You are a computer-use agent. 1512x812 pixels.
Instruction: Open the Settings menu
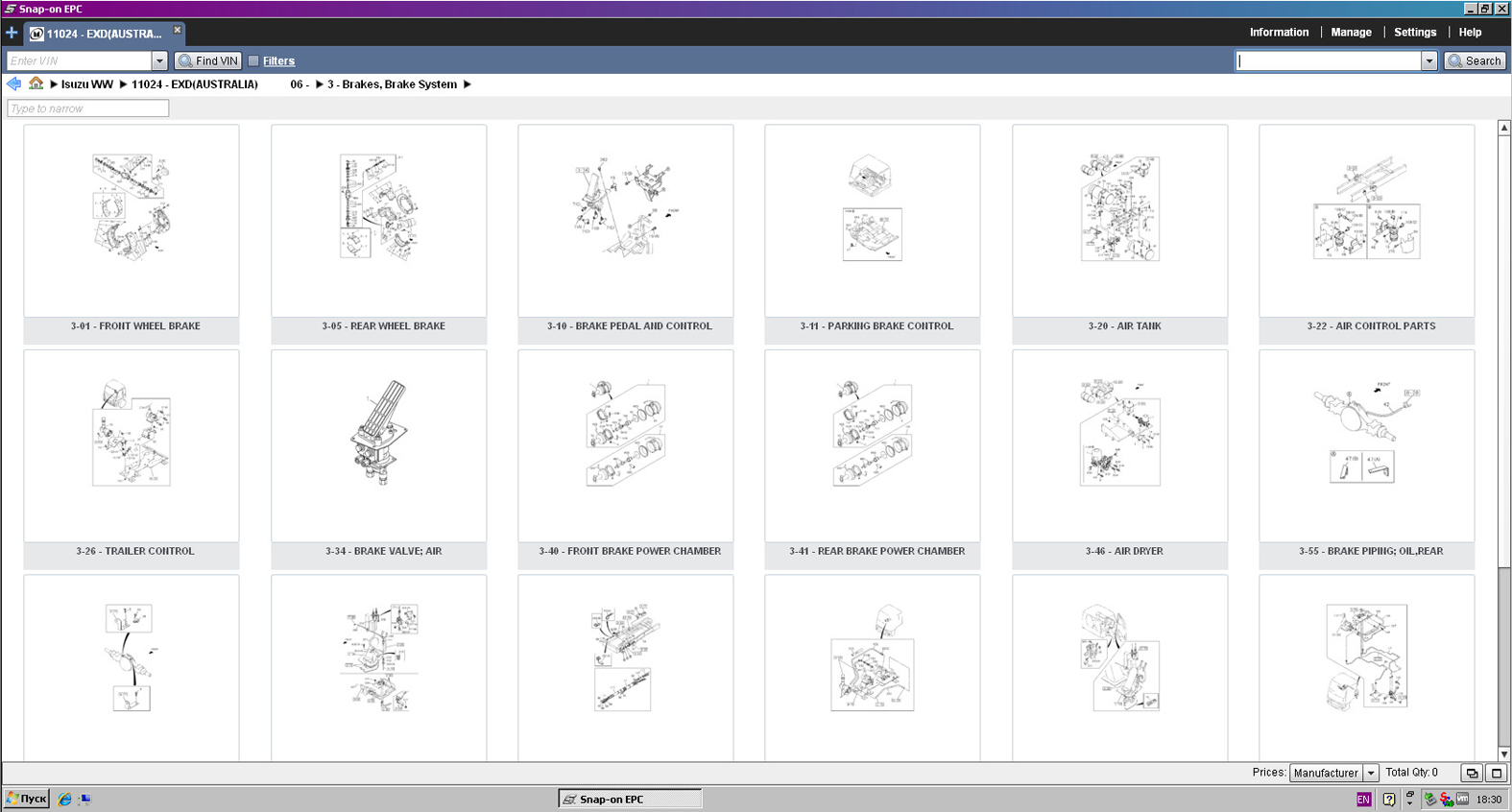pyautogui.click(x=1414, y=32)
